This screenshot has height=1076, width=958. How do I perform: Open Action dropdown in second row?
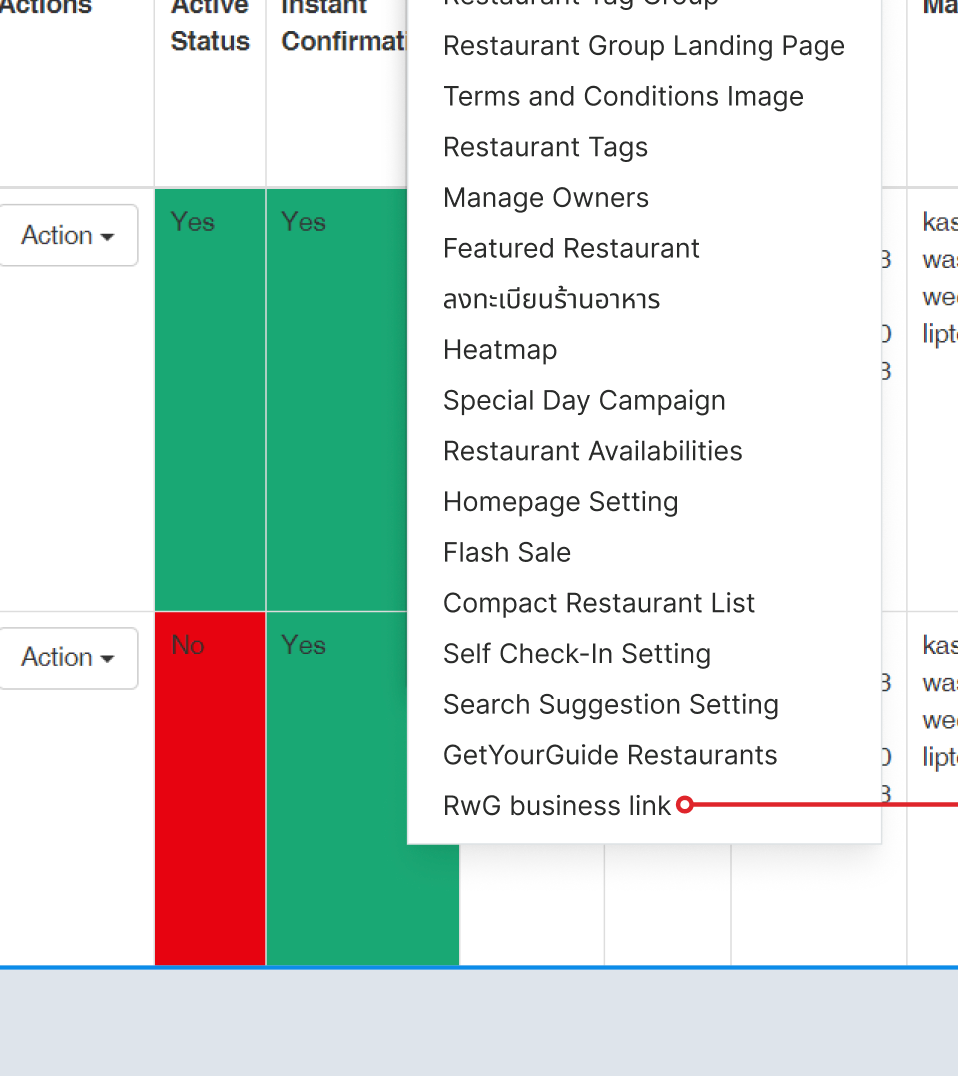click(68, 658)
